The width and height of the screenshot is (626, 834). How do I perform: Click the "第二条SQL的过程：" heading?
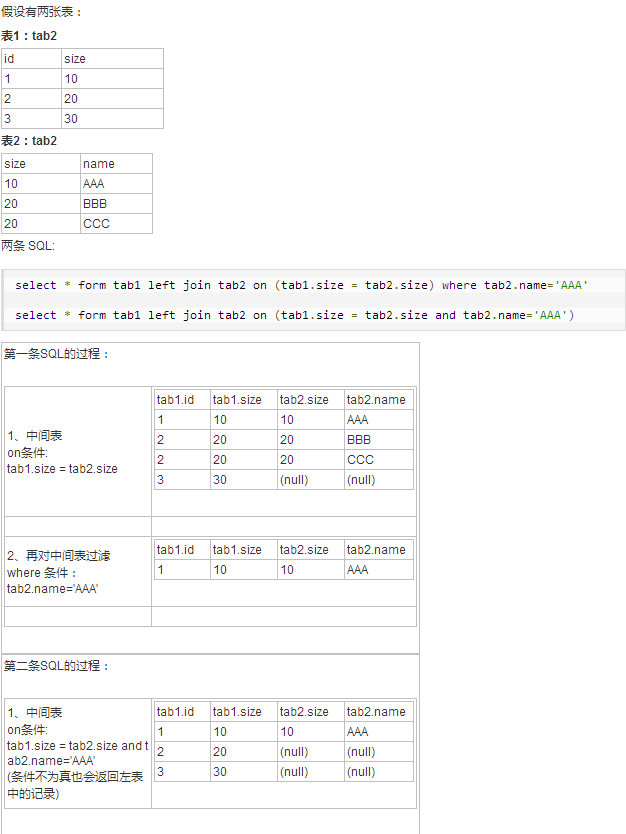pyautogui.click(x=56, y=665)
